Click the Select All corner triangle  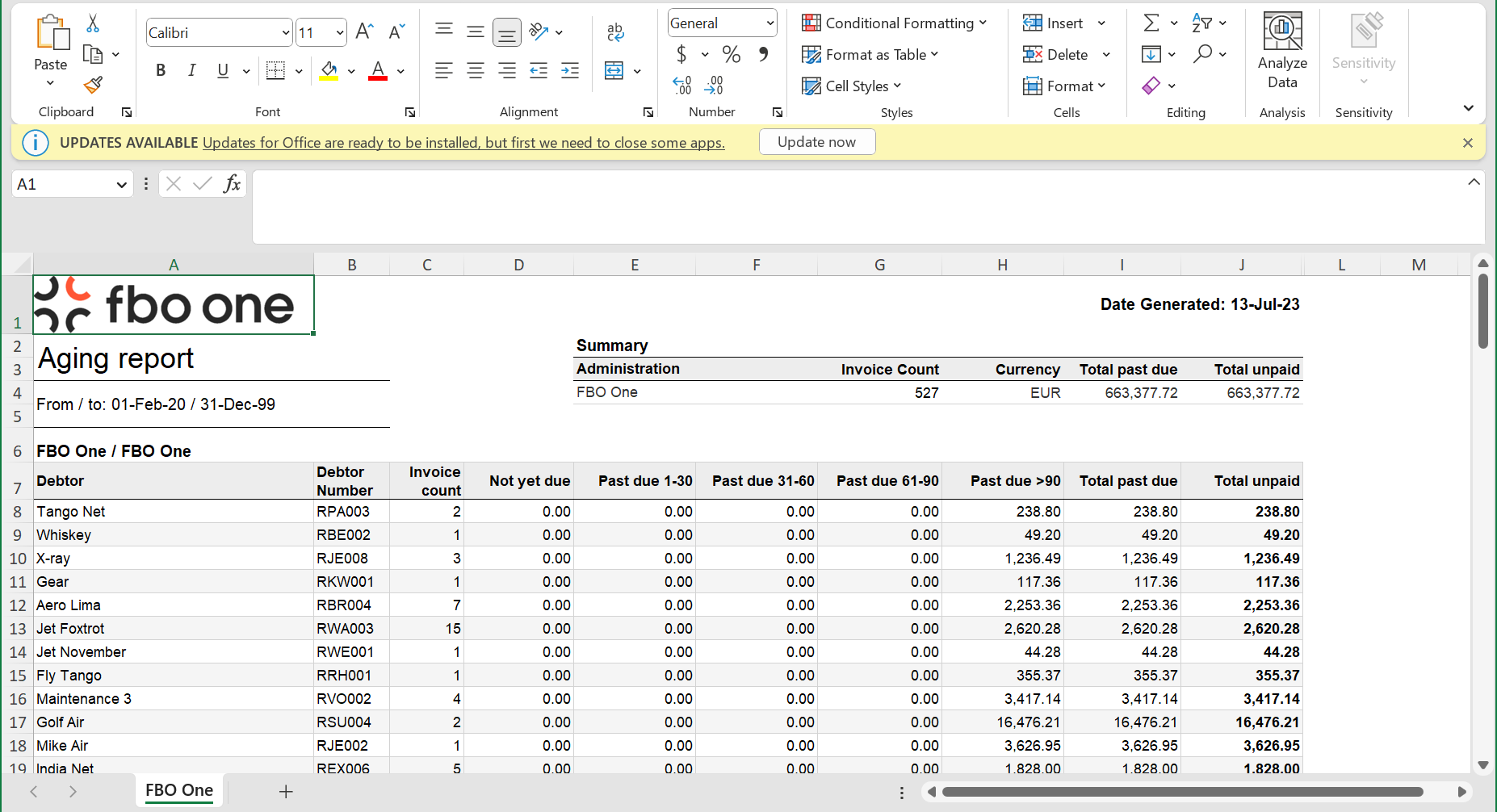(22, 265)
